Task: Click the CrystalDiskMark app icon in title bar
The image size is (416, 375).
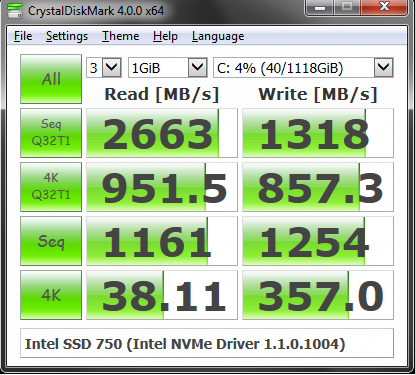Action: 15,11
